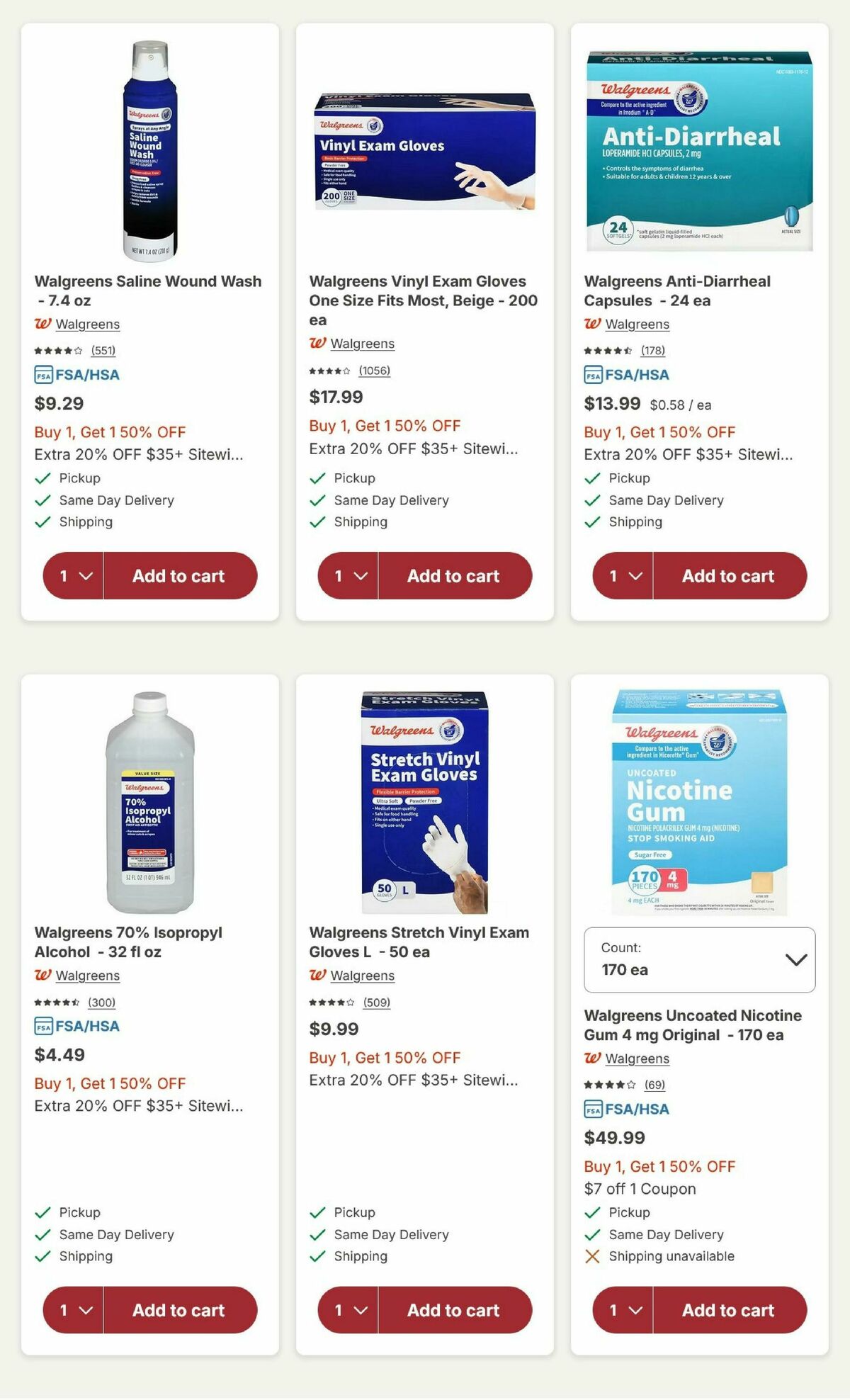Click the orange Shipping unavailable X icon on Nicotine Gum

coord(592,1256)
